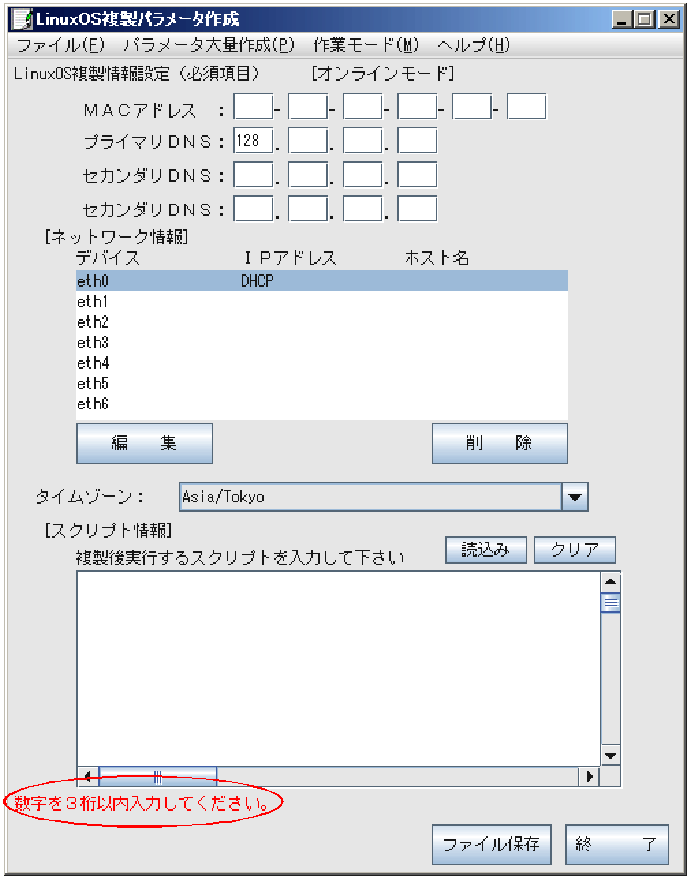Save parameters with the ファイル保存 button
Screen dimensions: 689x878
491,844
